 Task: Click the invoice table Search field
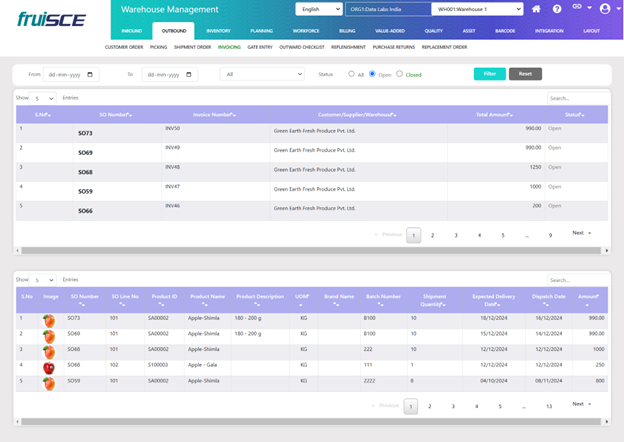pos(576,98)
